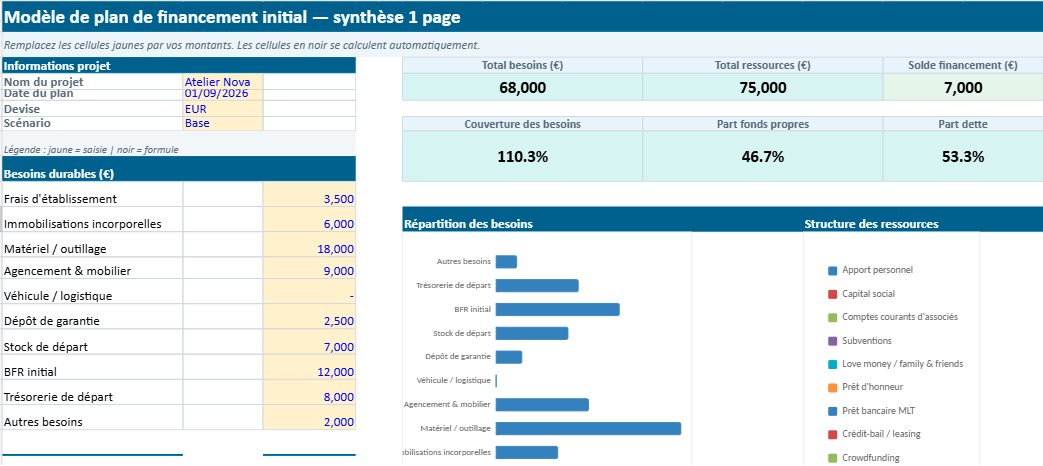Click the Couverture des besoins 110.3% cell
The width and height of the screenshot is (1043, 466).
522,157
